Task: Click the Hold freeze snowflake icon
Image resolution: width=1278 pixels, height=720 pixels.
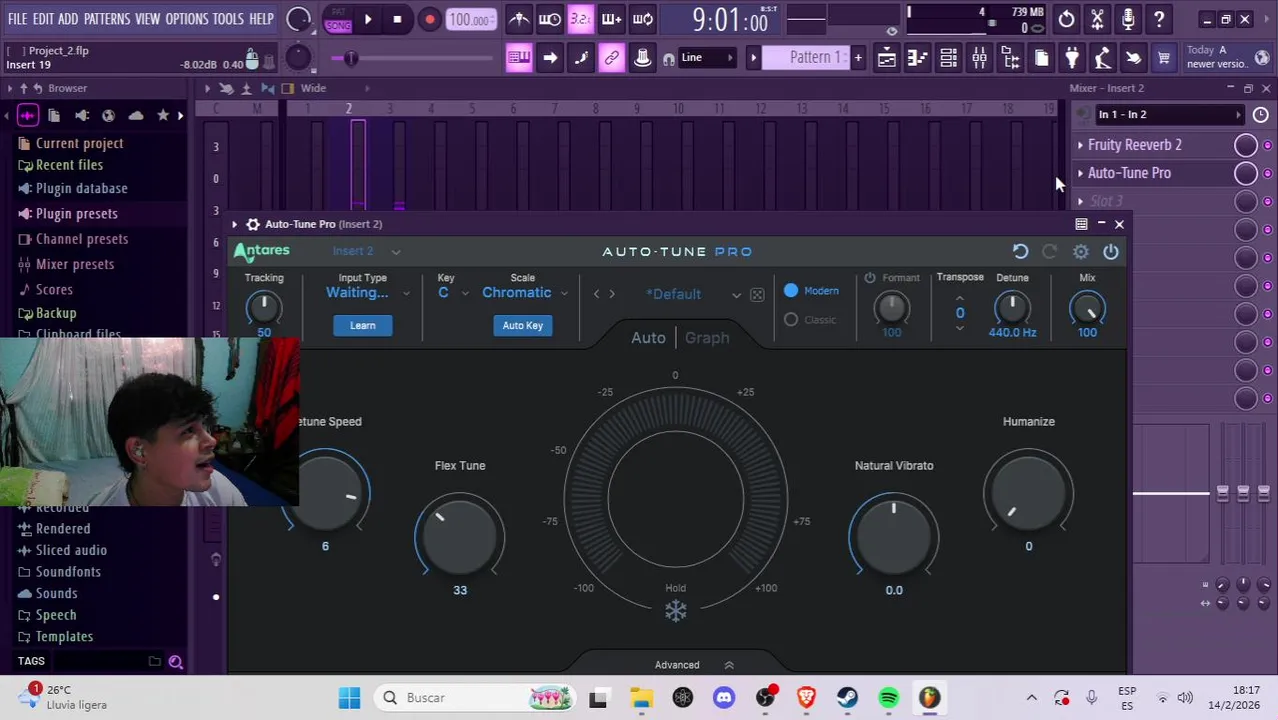Action: (x=676, y=611)
